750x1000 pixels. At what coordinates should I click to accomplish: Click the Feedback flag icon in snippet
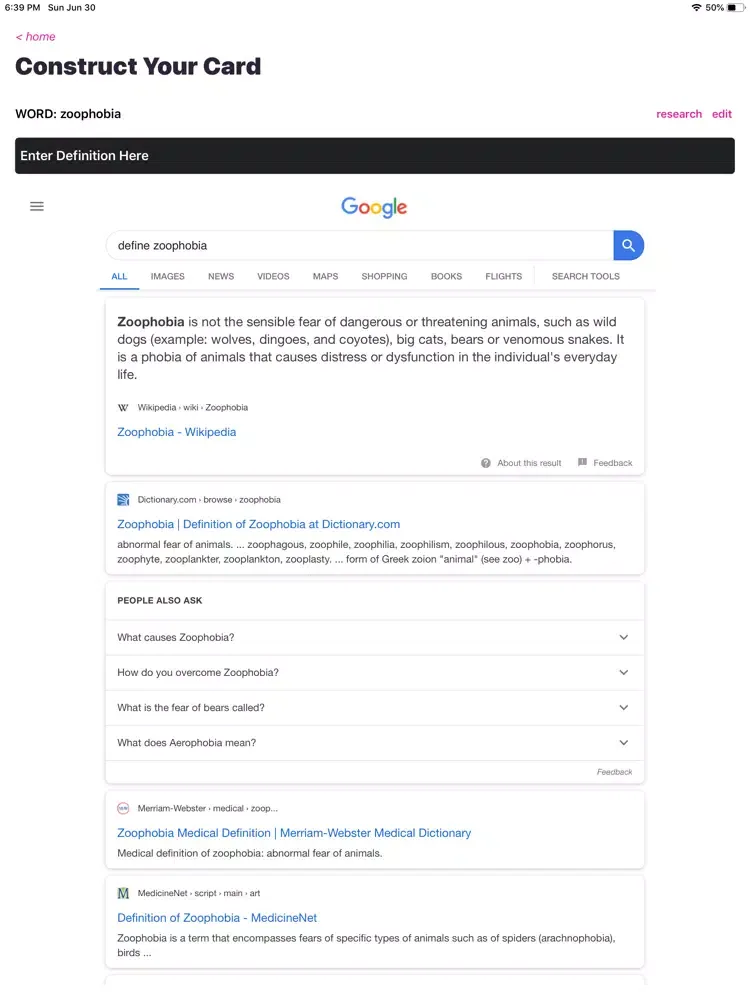pos(582,462)
